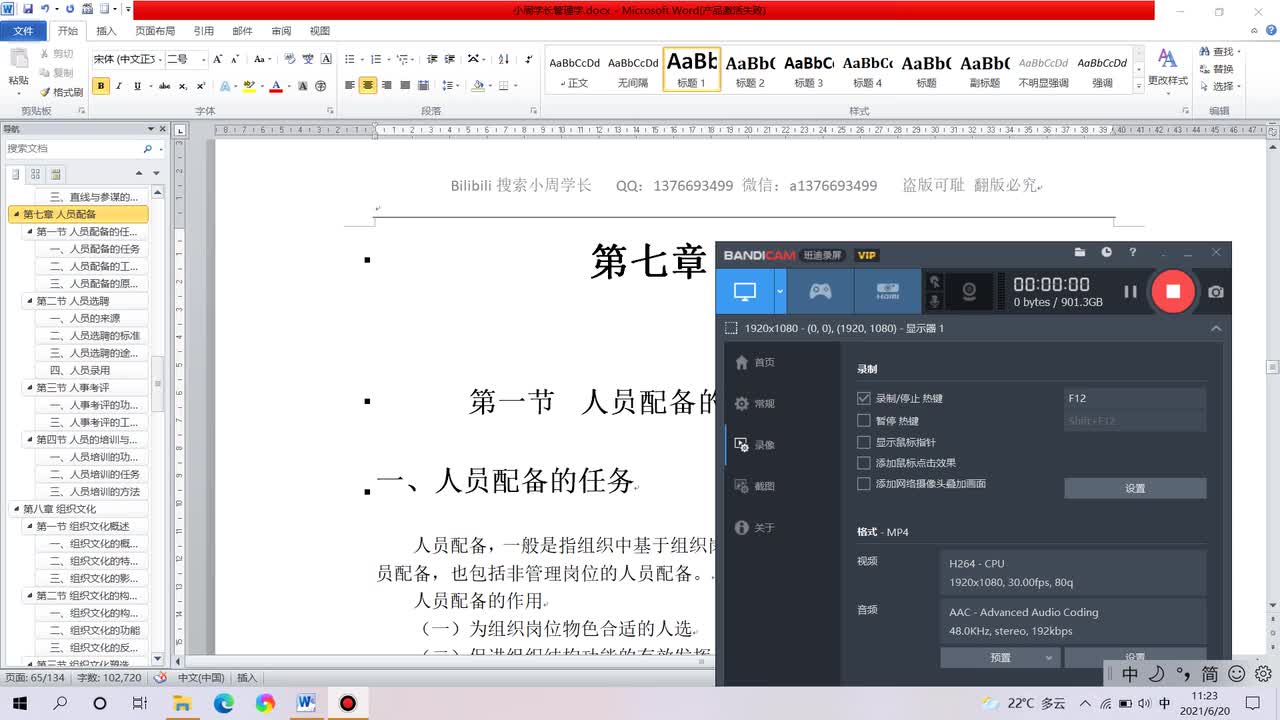Open File Explorer from taskbar

(x=181, y=703)
